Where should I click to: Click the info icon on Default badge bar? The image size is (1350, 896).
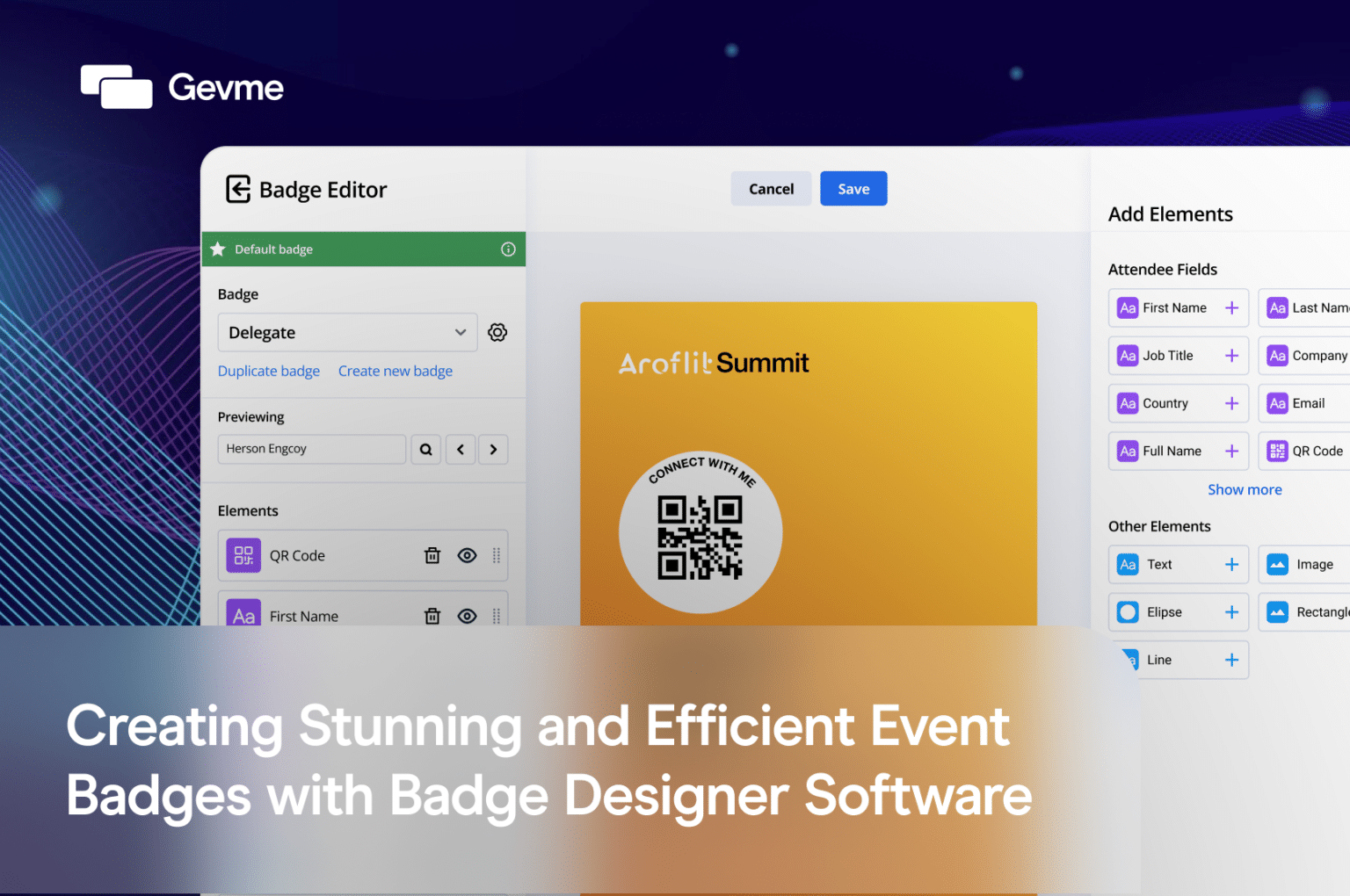508,249
